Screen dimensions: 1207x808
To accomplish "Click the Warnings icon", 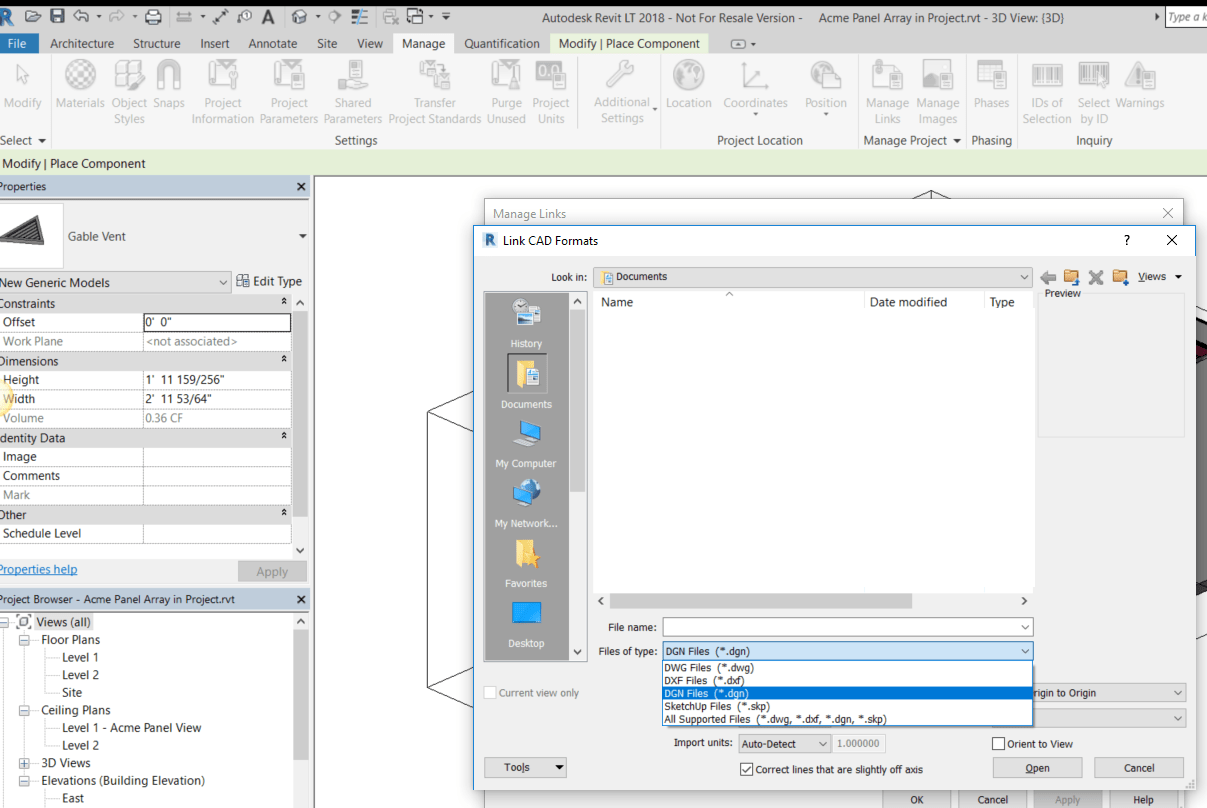I will pos(1140,85).
